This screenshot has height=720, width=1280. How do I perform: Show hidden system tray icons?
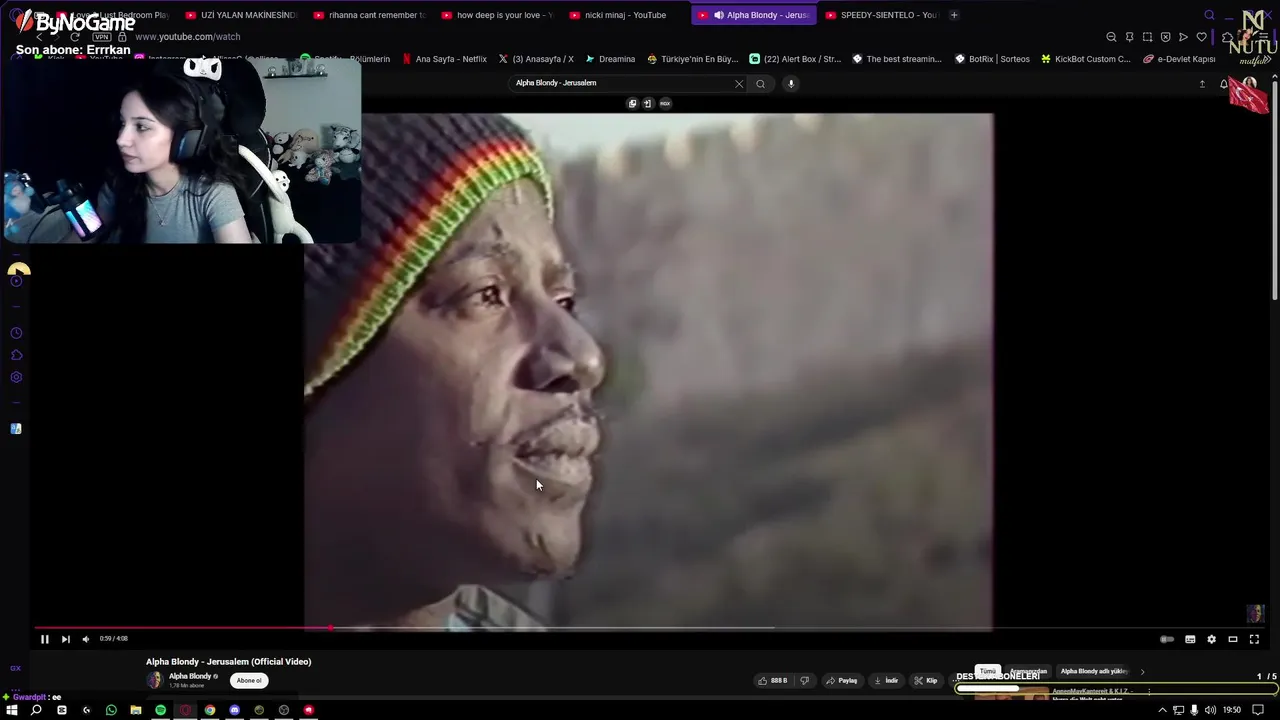(x=1162, y=710)
